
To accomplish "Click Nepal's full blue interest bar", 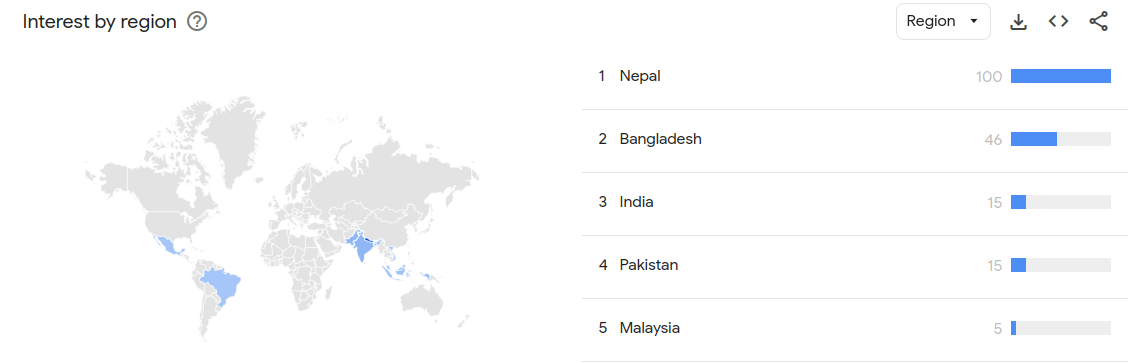I will point(1060,76).
